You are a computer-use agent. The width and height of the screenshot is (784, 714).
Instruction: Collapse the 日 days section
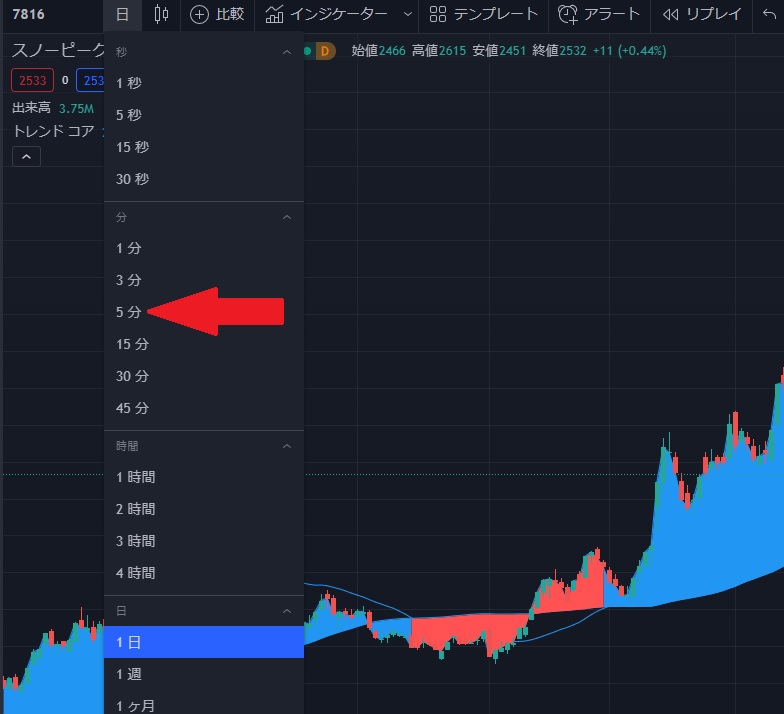pyautogui.click(x=287, y=611)
